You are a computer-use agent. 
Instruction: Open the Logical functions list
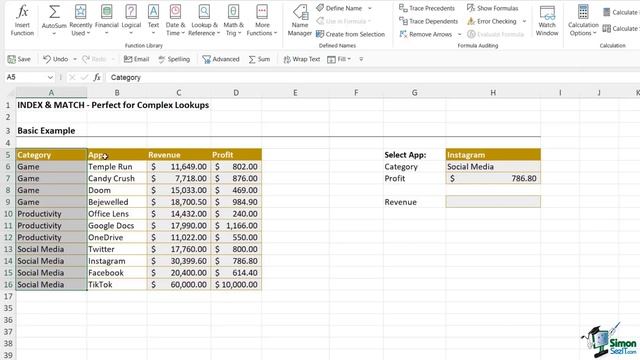tap(131, 20)
